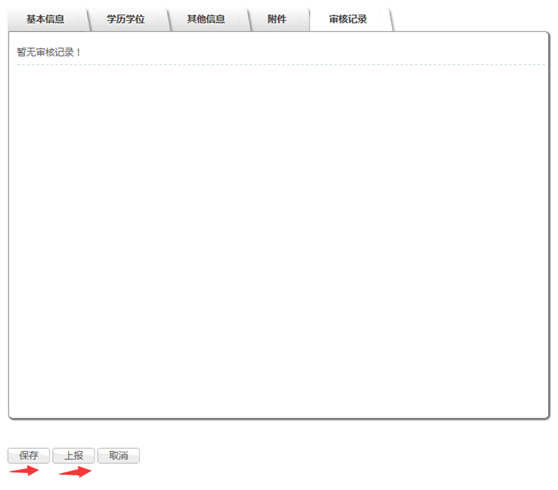Viewport: 558px width, 490px height.
Task: Cancel editing with 取消
Action: (119, 455)
